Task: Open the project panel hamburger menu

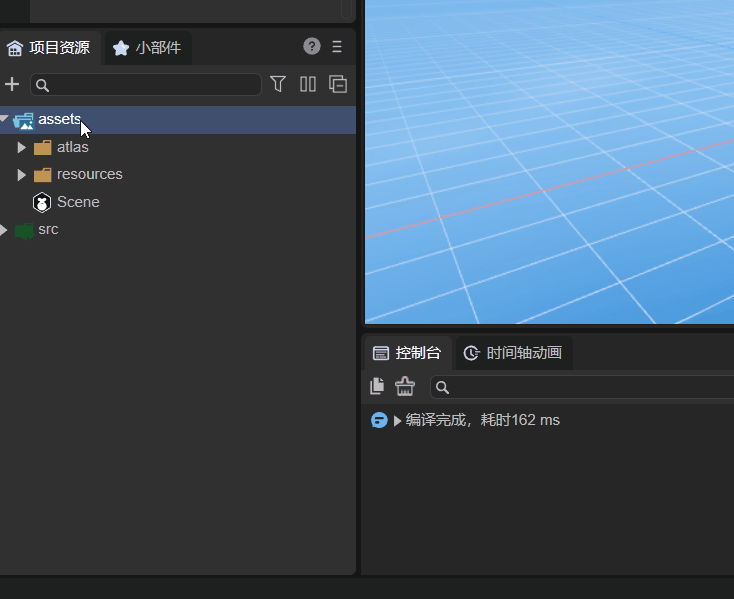Action: (337, 46)
